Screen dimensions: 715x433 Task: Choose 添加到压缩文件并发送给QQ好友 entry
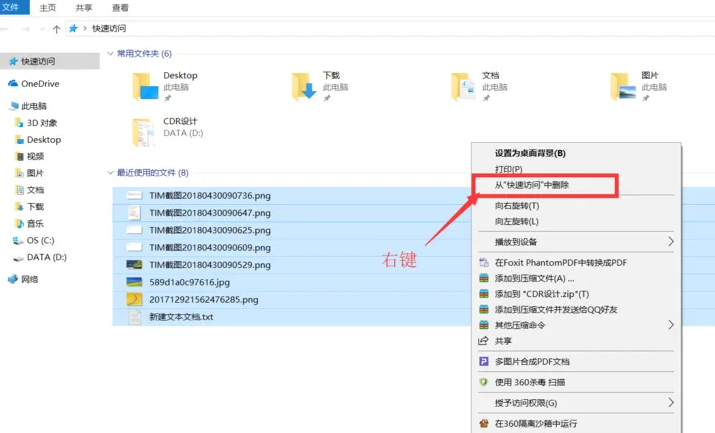click(556, 309)
